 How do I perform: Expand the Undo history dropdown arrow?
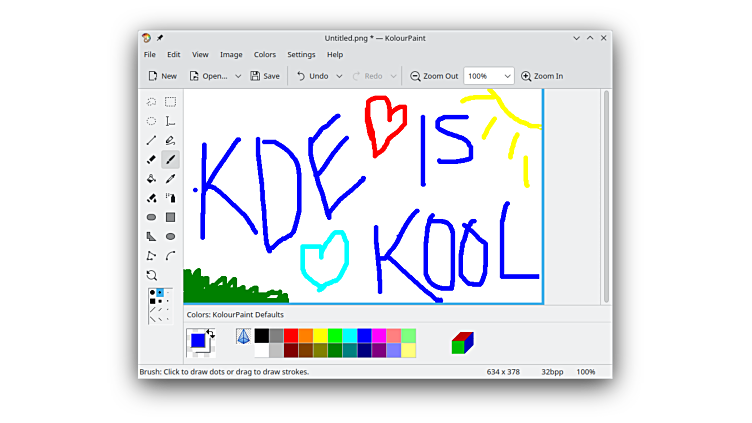coord(339,76)
